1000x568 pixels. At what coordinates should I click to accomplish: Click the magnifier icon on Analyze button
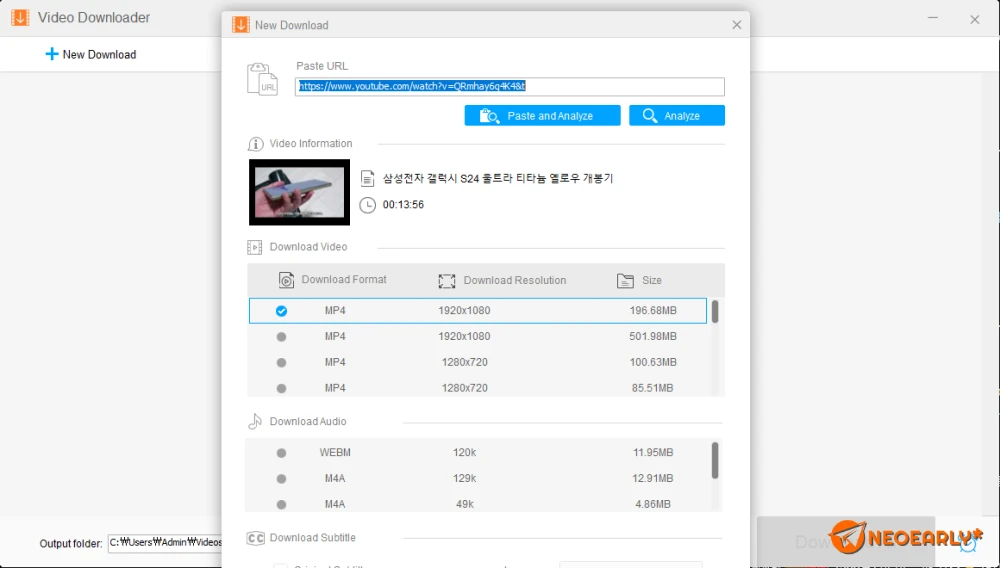tap(650, 115)
